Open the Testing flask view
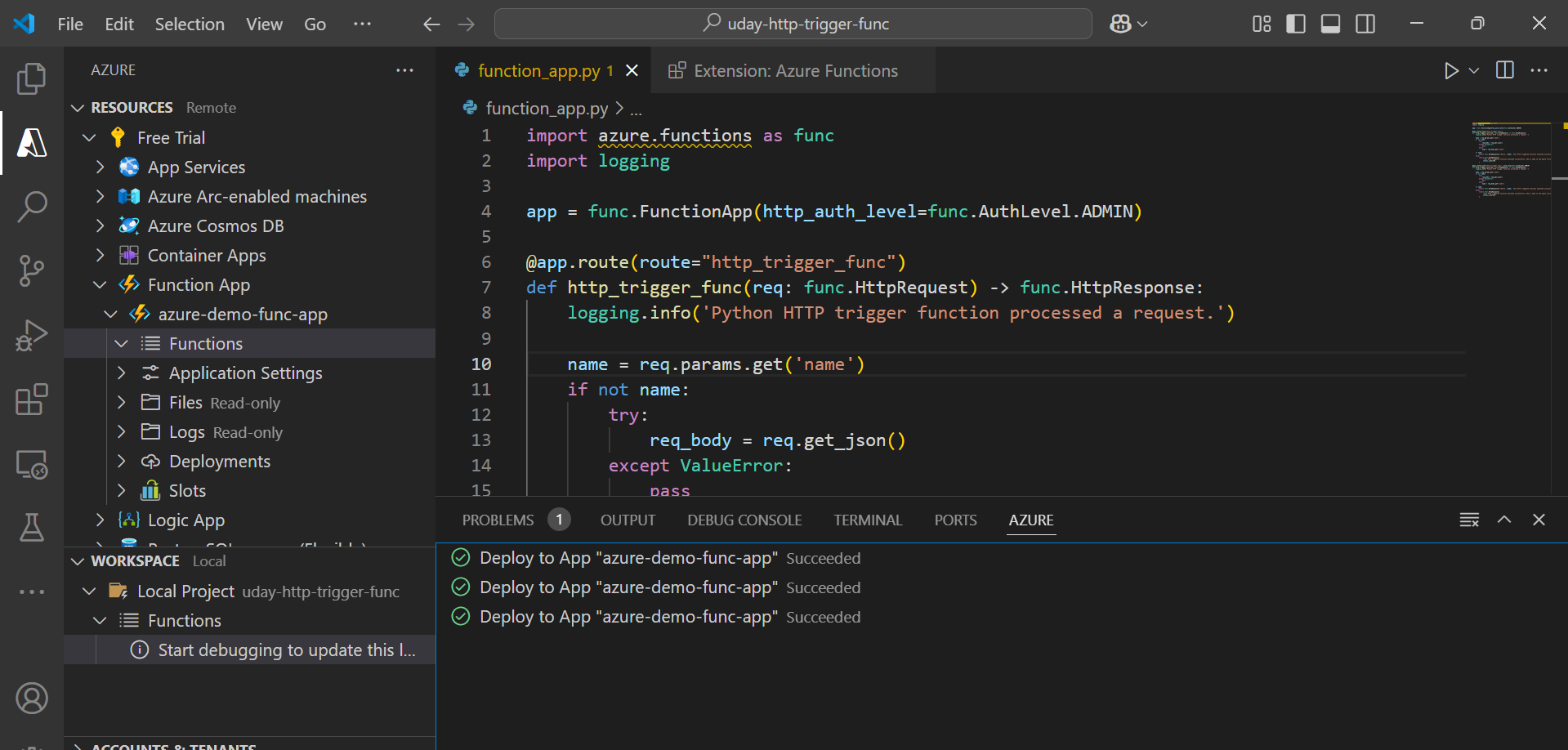The height and width of the screenshot is (750, 1568). pos(31,528)
